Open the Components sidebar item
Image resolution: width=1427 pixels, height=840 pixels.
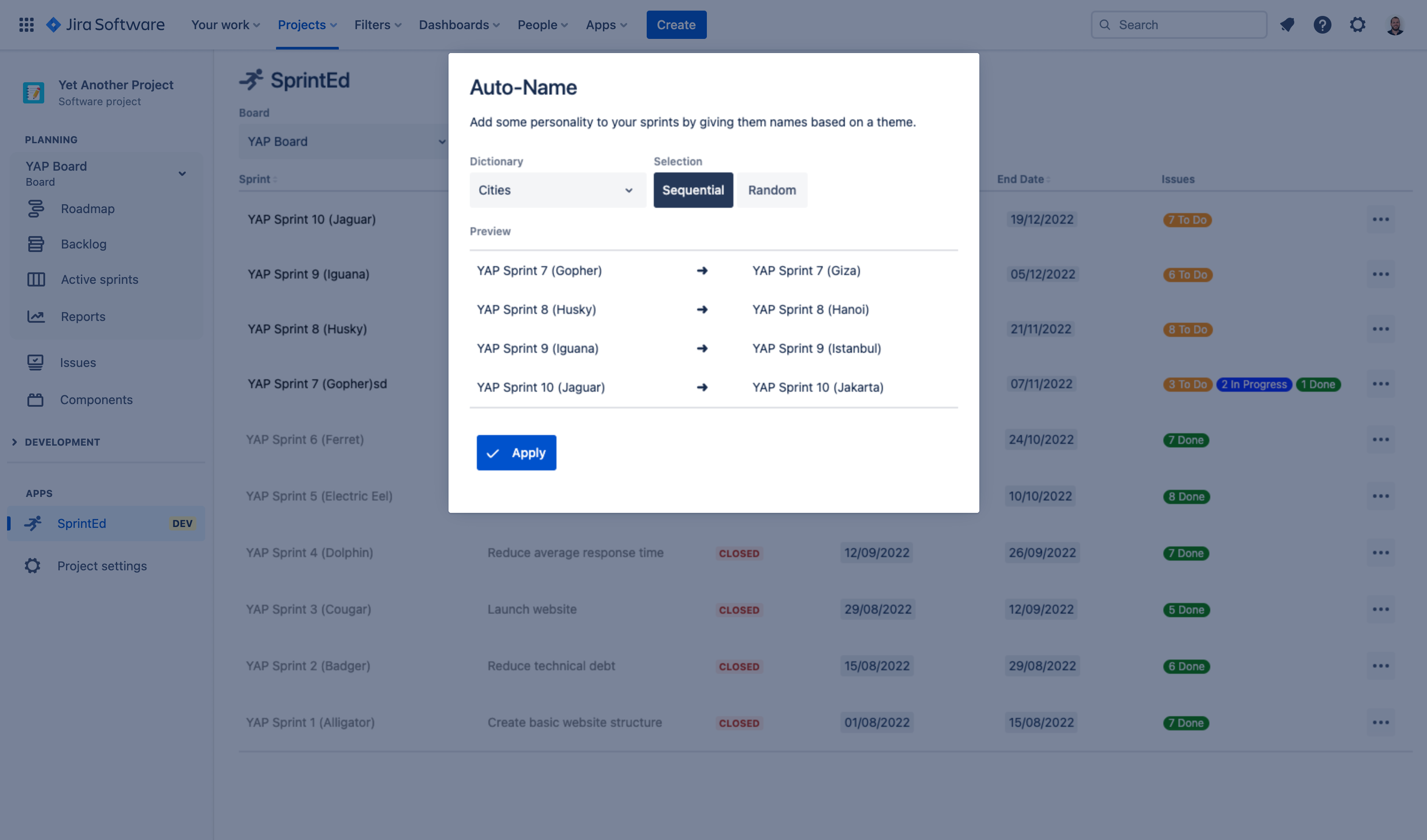pos(96,400)
